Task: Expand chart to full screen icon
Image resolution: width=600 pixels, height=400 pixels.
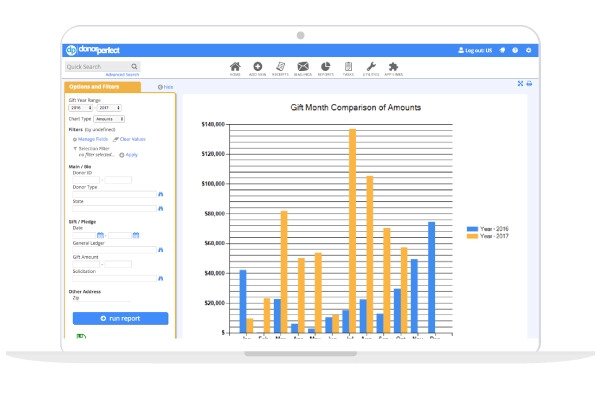Action: coord(520,83)
